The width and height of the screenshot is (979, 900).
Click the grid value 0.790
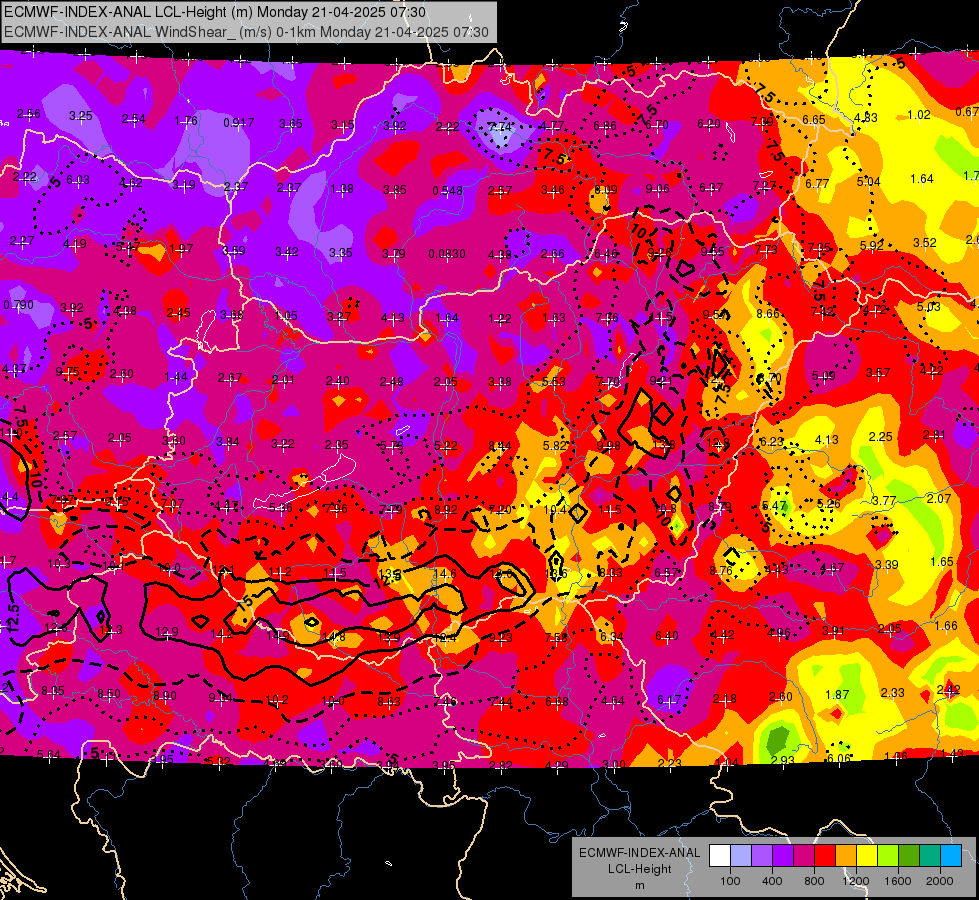[x=19, y=305]
